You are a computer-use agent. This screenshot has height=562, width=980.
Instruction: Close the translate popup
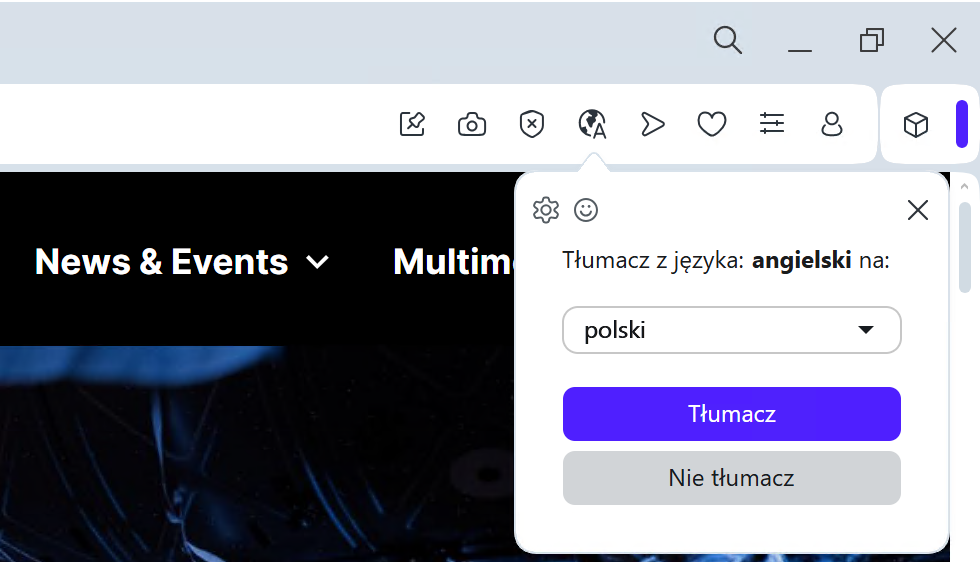[x=918, y=210]
